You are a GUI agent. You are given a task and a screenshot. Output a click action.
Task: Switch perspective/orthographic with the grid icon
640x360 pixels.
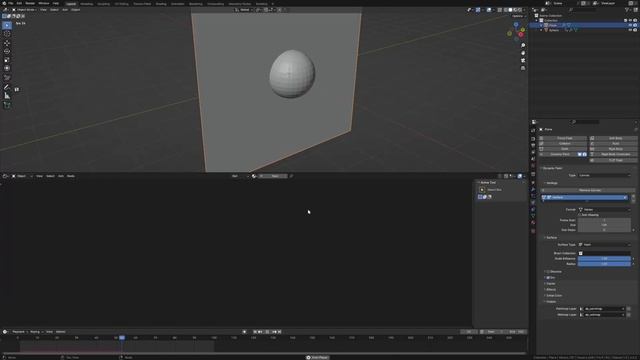pos(523,68)
